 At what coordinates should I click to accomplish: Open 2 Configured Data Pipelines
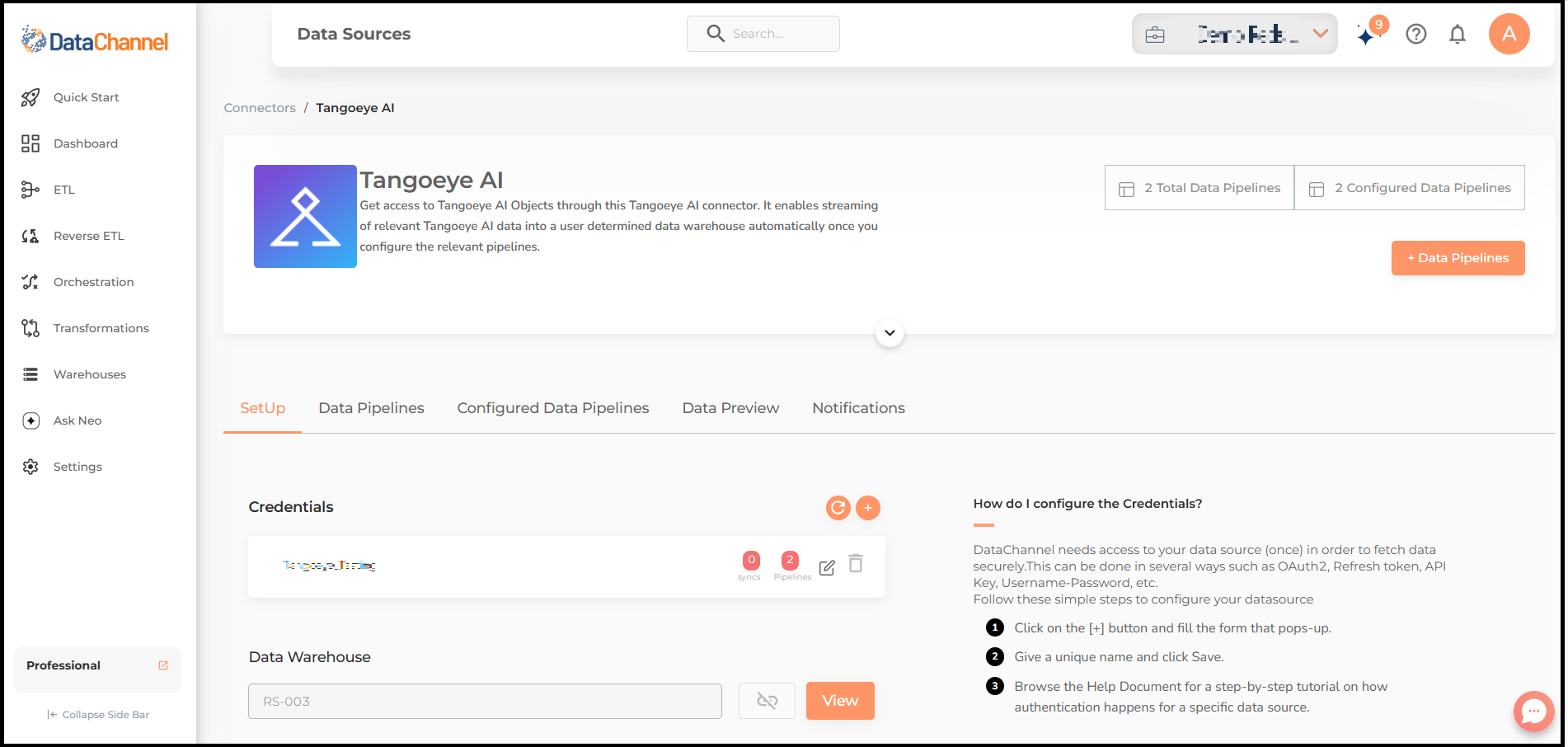[x=1410, y=188]
